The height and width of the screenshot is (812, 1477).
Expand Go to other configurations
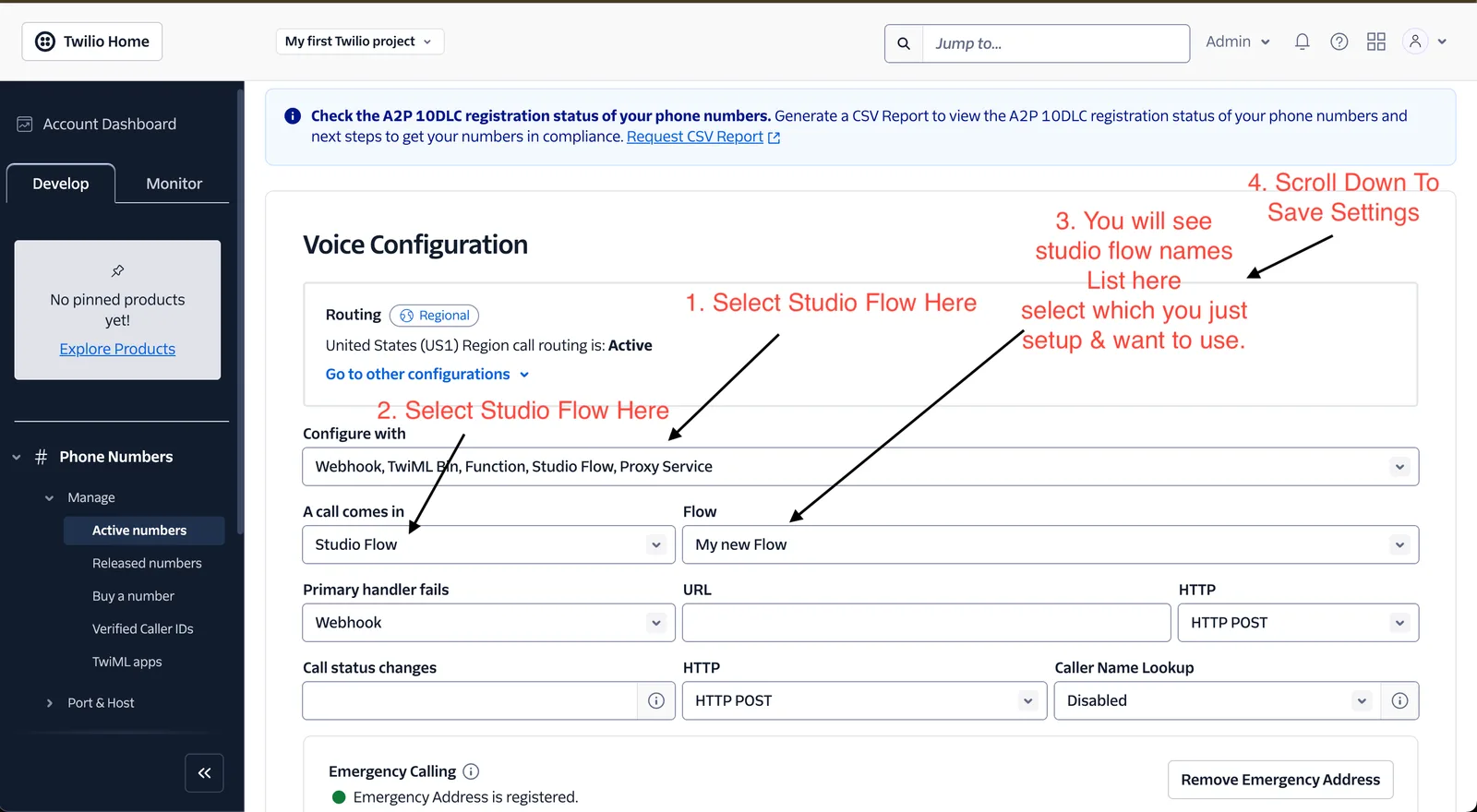427,375
